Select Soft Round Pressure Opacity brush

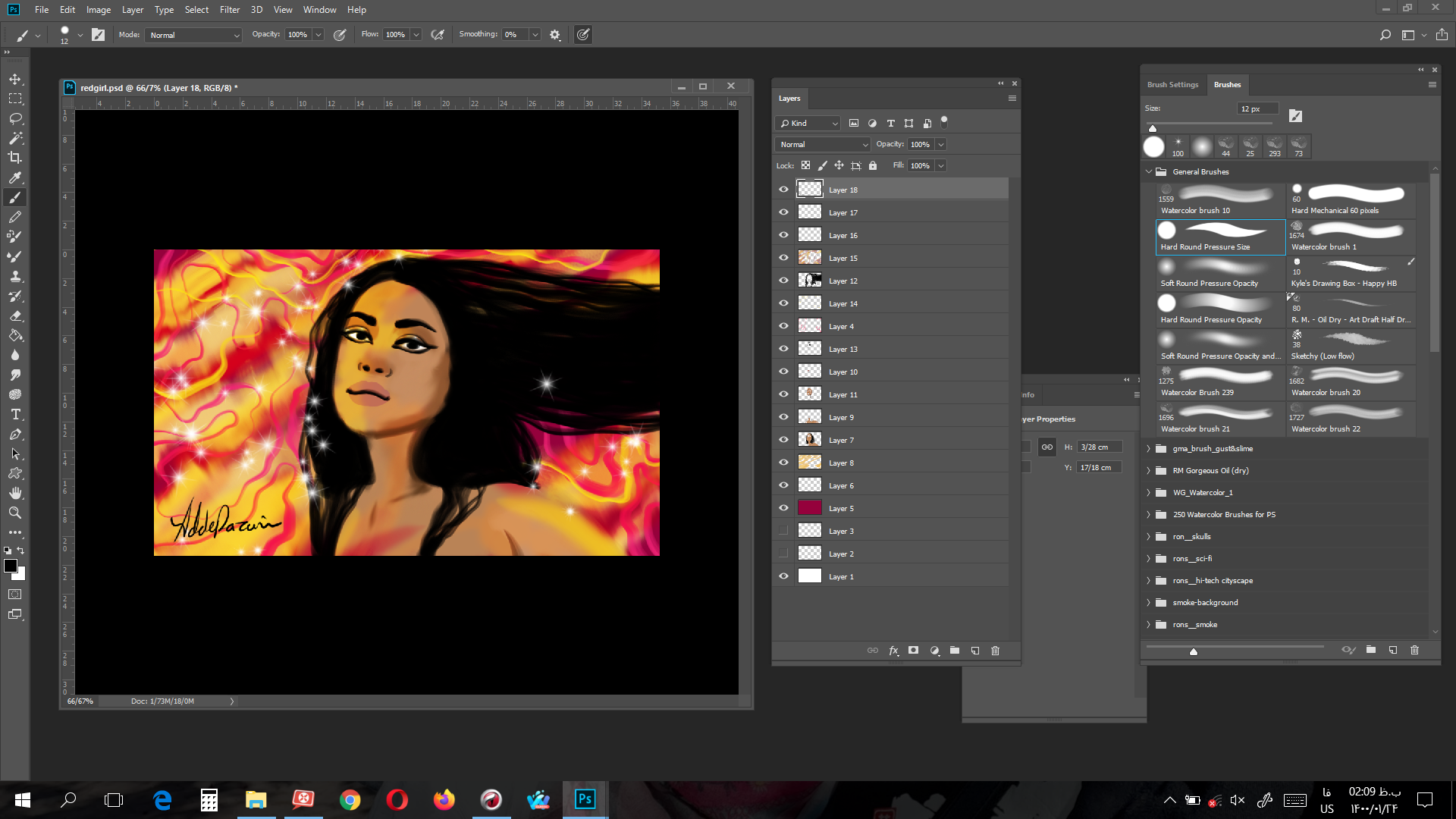[1220, 274]
